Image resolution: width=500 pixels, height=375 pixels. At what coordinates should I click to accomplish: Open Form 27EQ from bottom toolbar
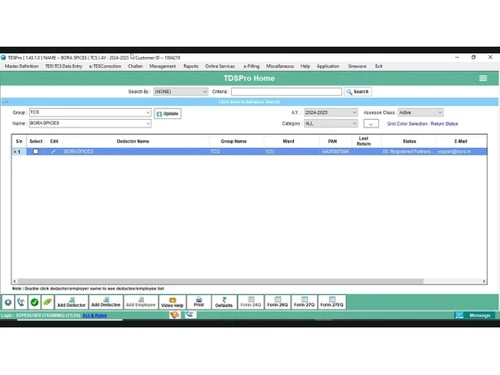[x=332, y=302]
